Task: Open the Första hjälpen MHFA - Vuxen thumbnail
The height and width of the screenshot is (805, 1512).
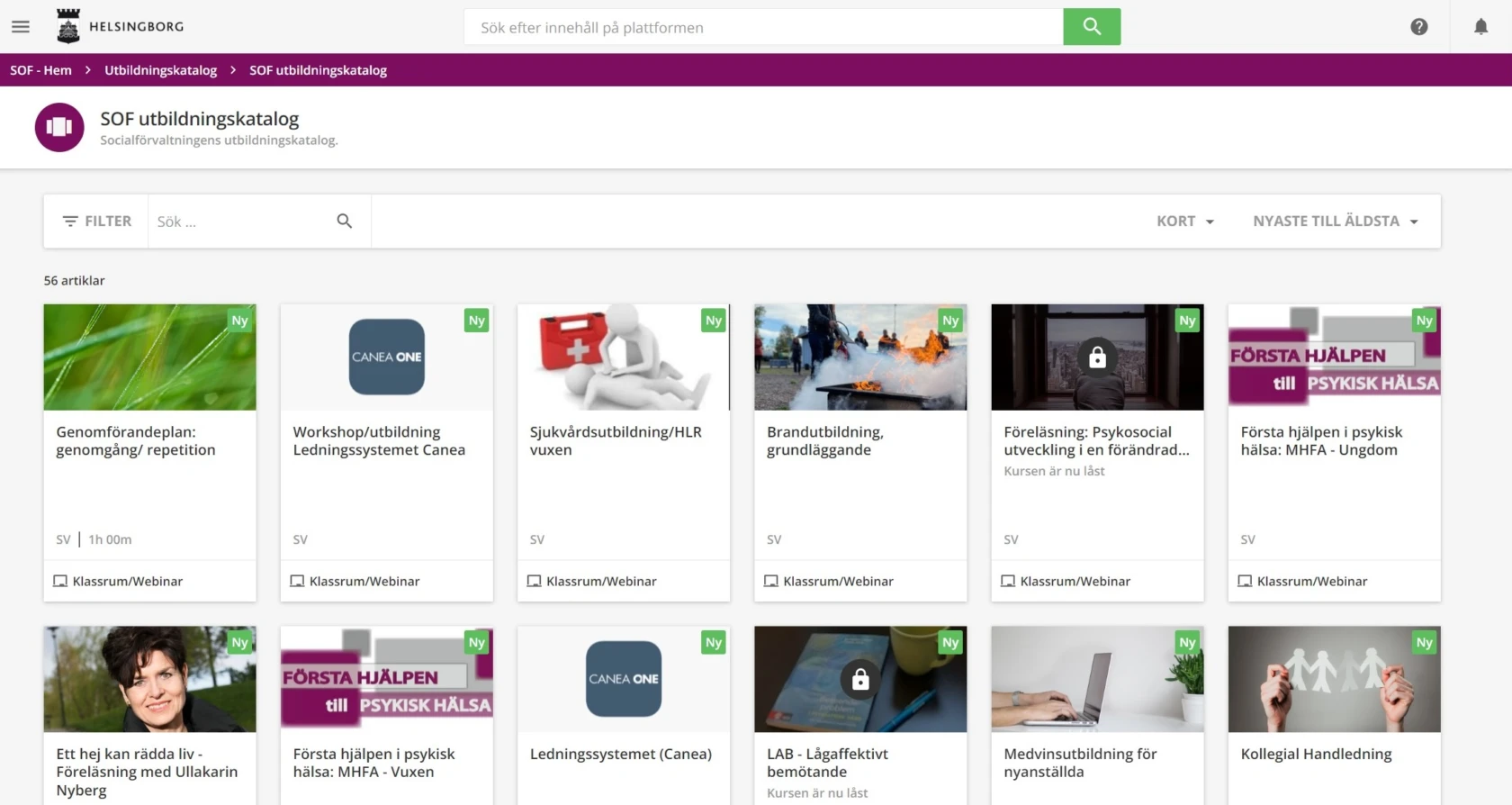Action: click(x=386, y=679)
